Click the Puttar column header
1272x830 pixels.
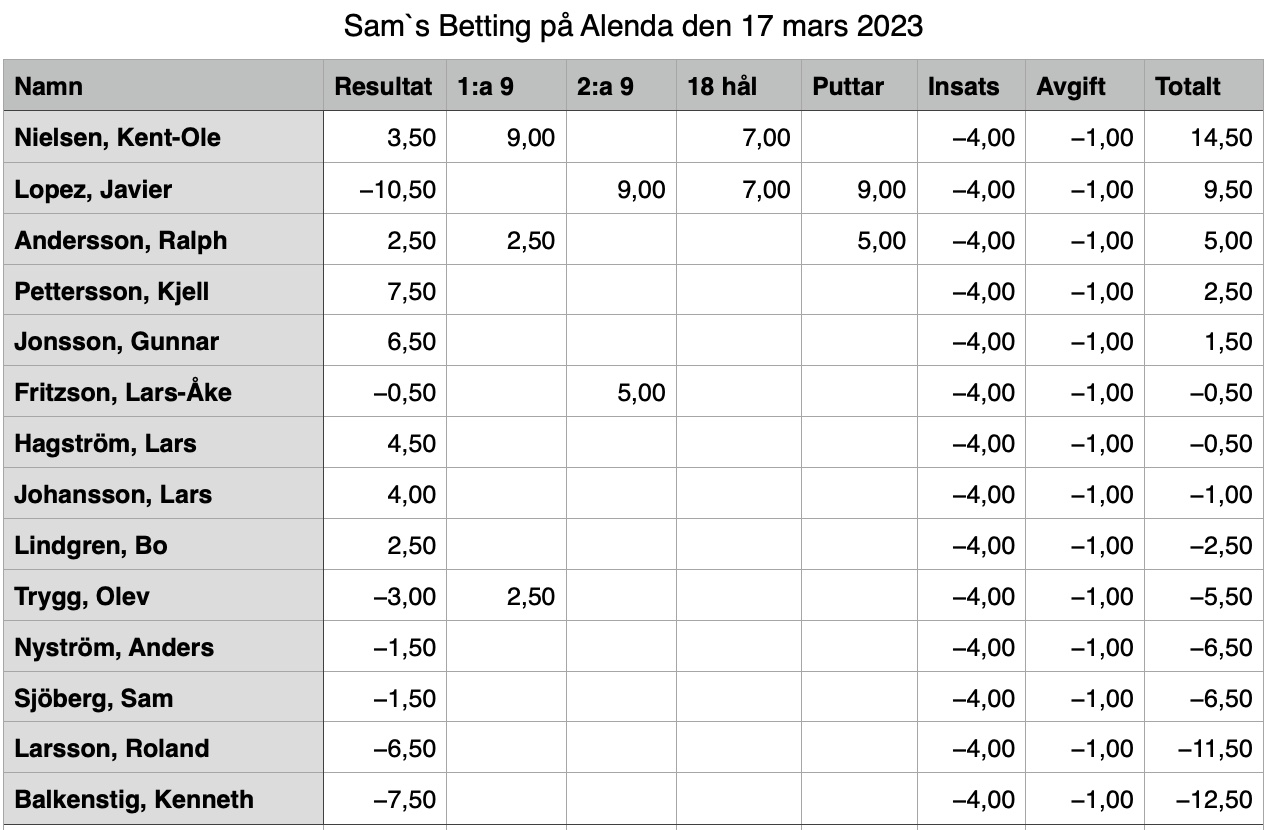pos(859,86)
